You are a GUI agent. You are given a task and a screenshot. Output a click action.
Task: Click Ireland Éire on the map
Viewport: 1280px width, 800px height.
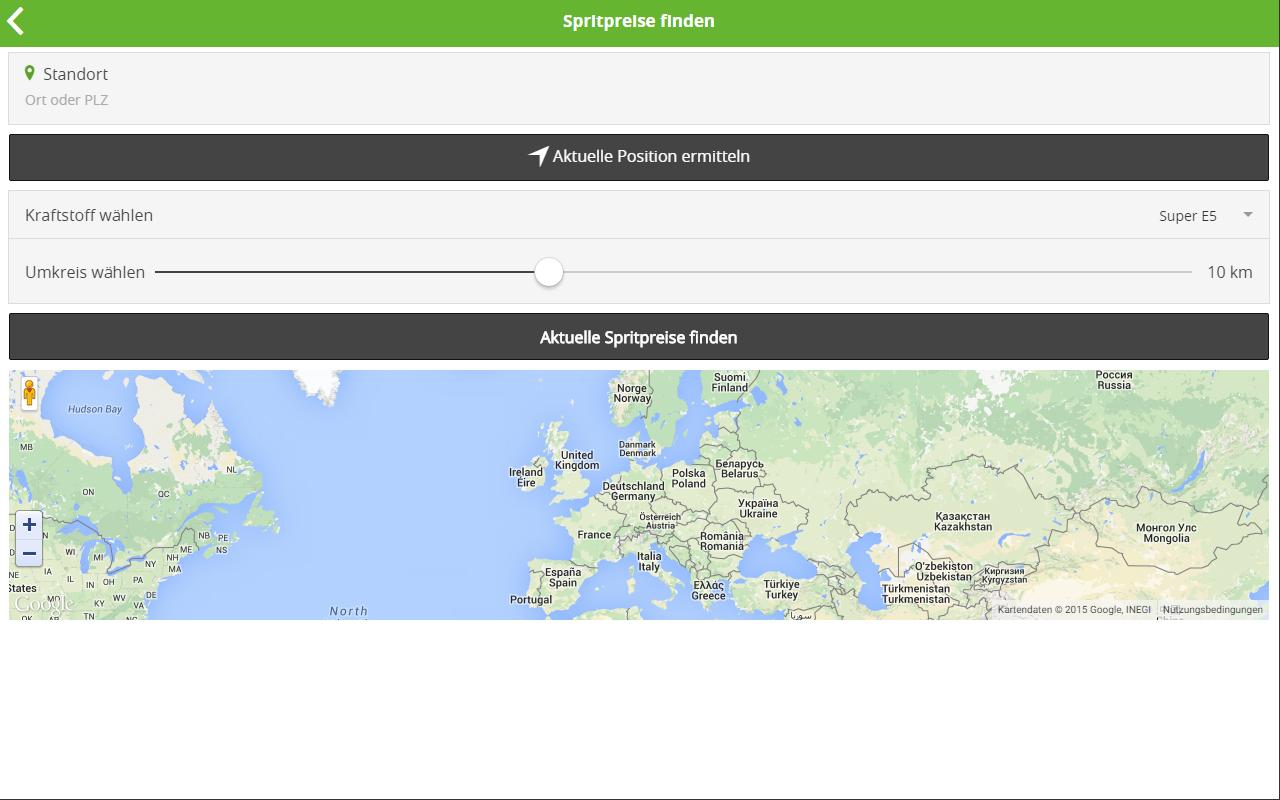click(526, 477)
